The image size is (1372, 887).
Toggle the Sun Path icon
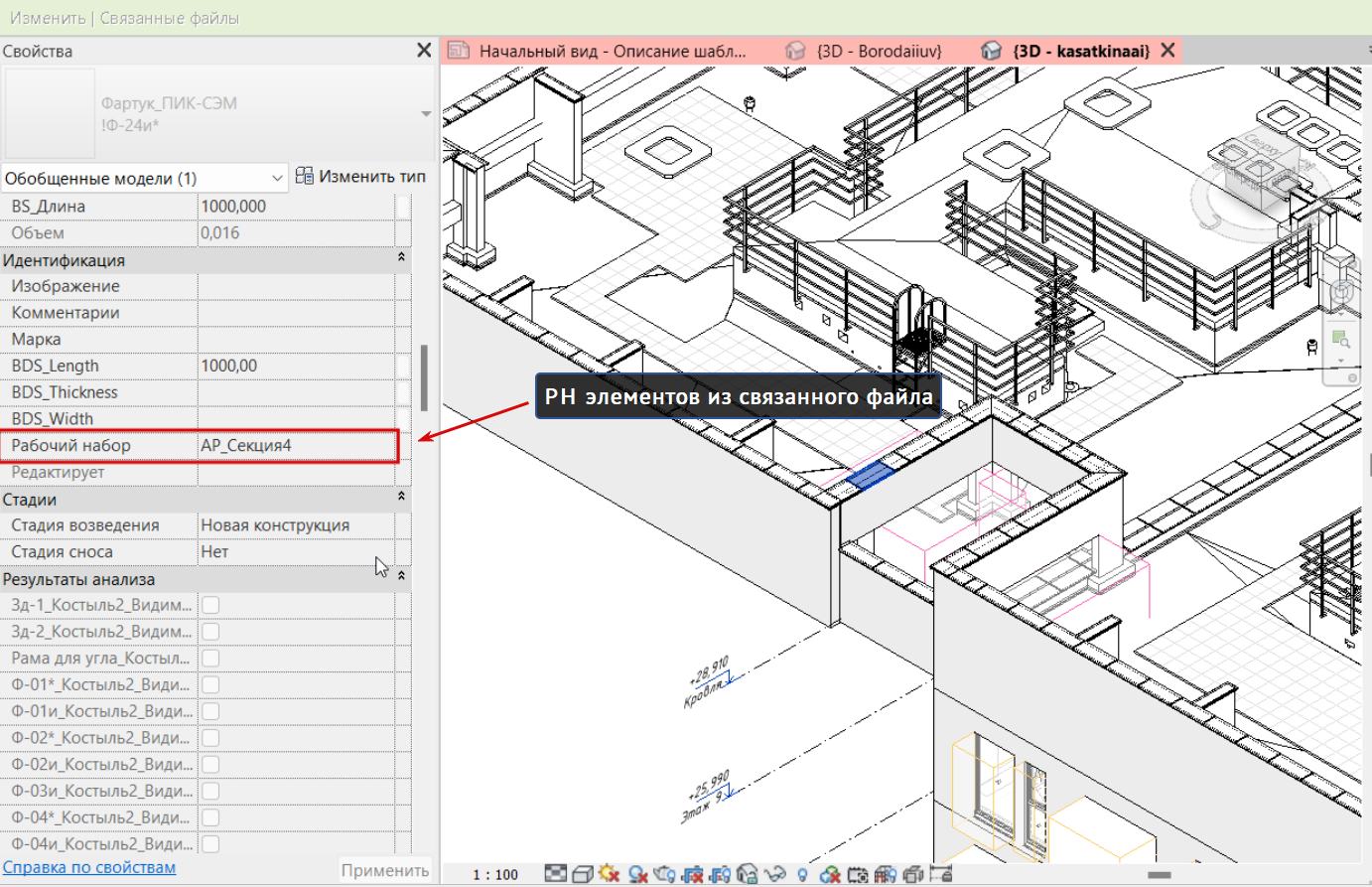click(x=610, y=874)
